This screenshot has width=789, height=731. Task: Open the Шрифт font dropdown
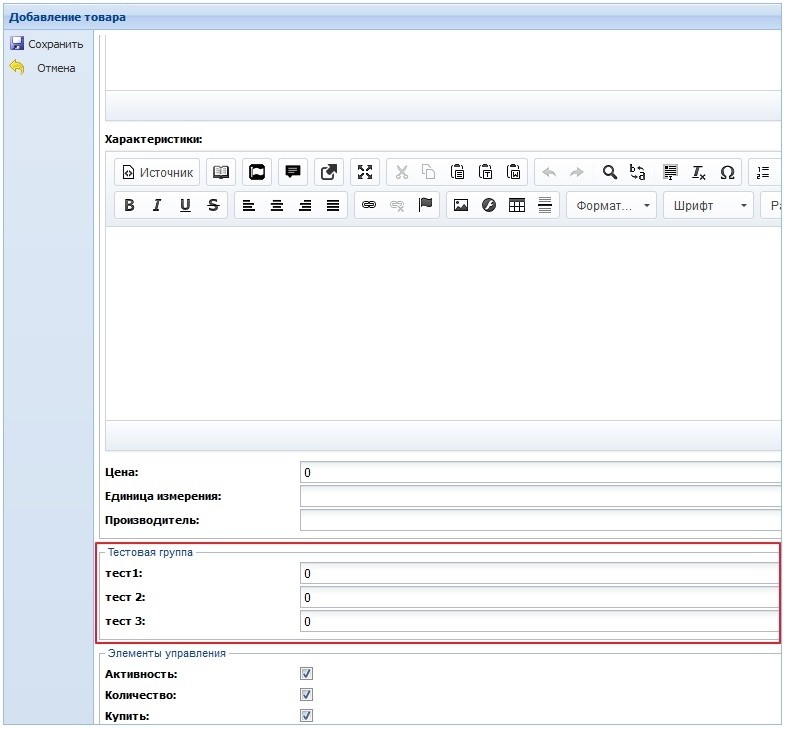708,205
